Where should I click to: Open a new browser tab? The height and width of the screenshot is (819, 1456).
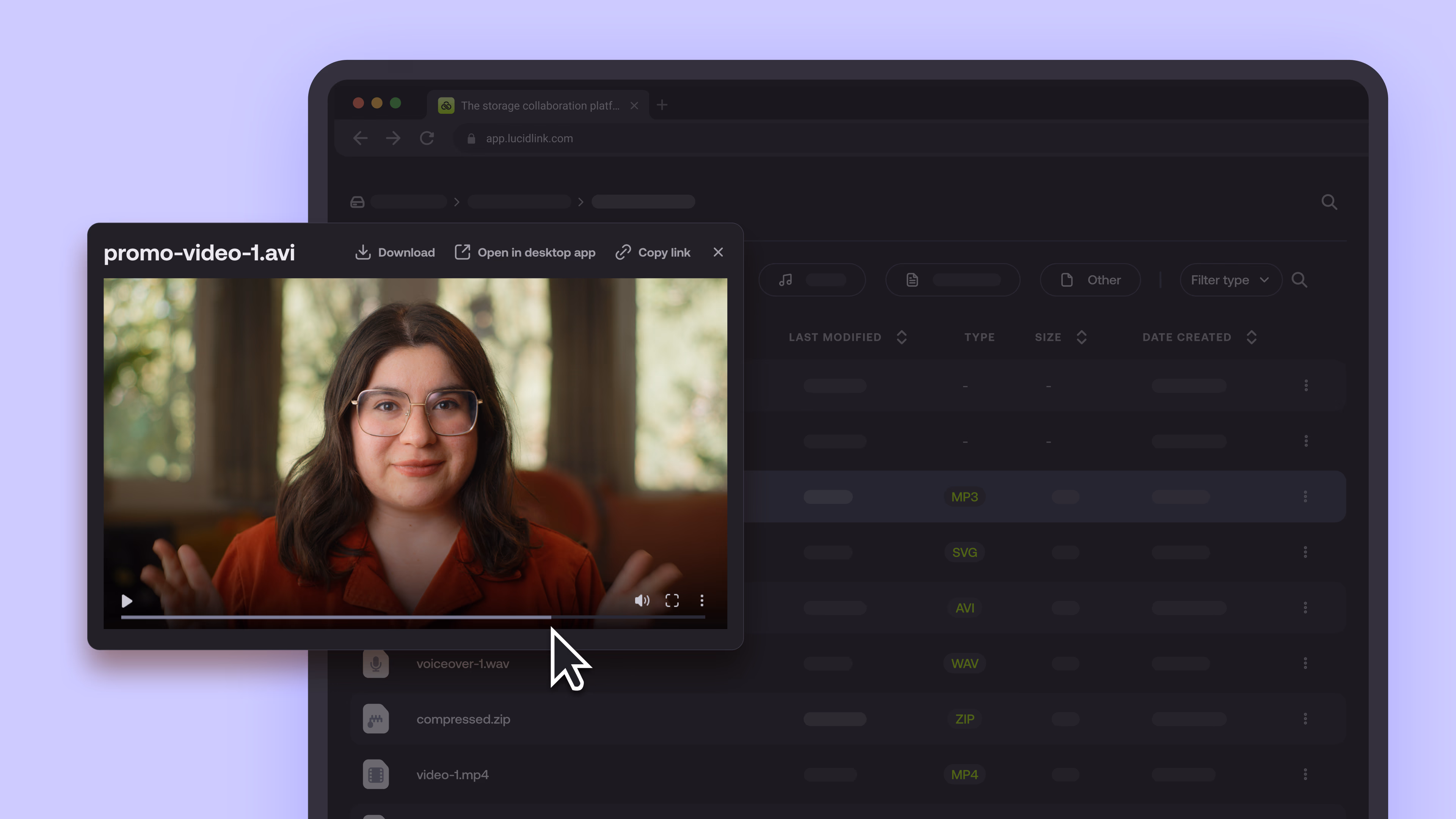[x=662, y=105]
